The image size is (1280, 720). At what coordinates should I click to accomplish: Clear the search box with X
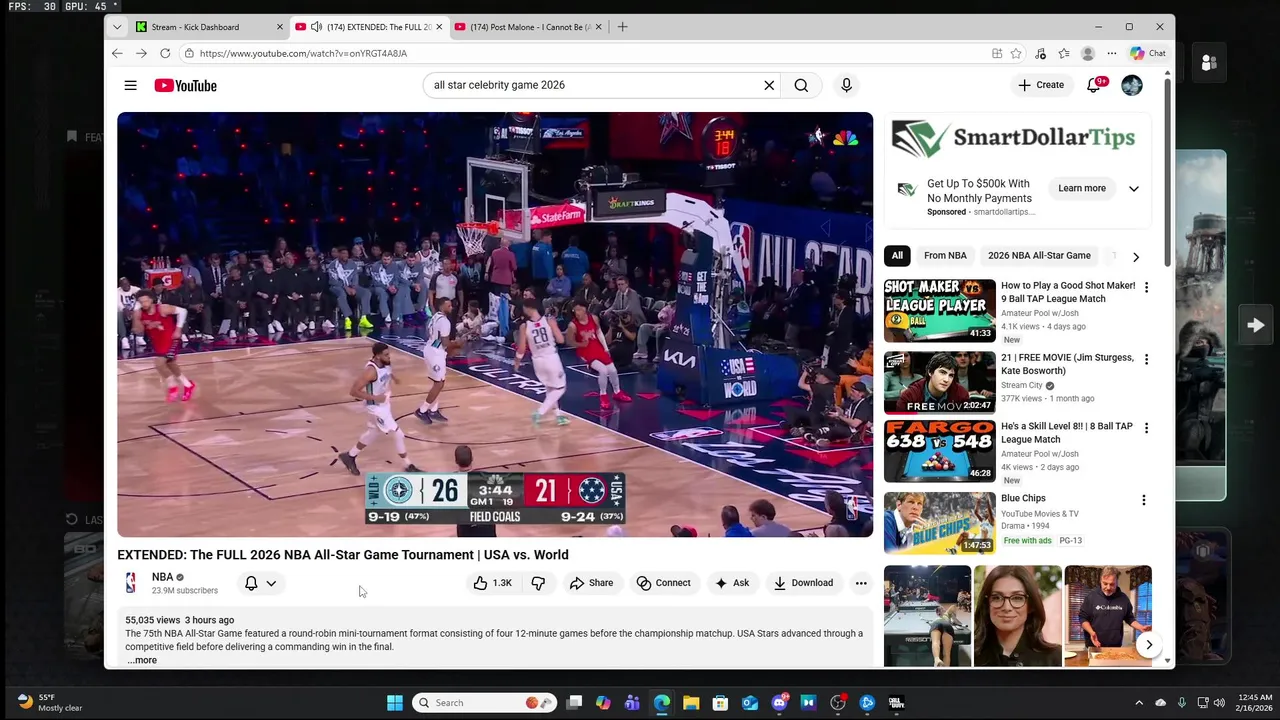coord(769,85)
